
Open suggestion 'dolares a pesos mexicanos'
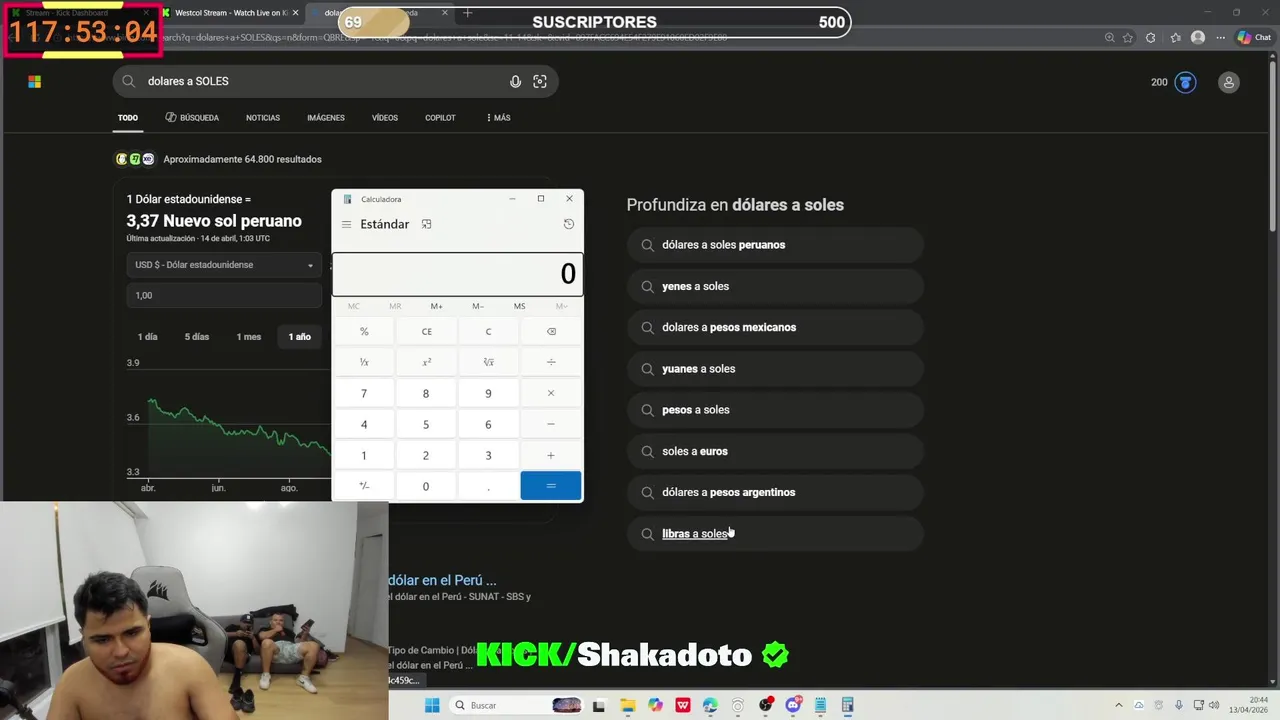pyautogui.click(x=775, y=327)
